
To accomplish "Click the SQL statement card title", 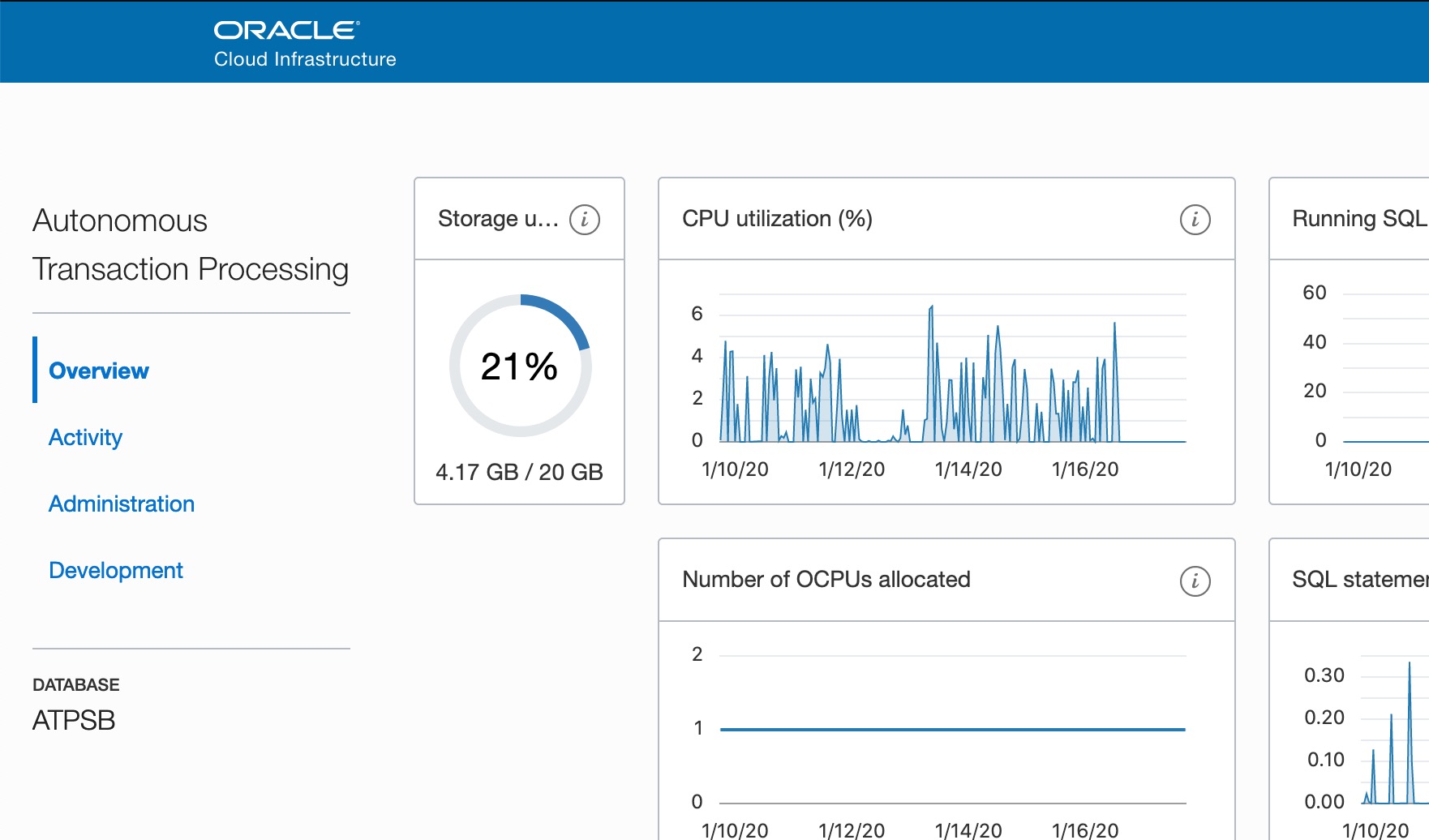I will coord(1360,579).
